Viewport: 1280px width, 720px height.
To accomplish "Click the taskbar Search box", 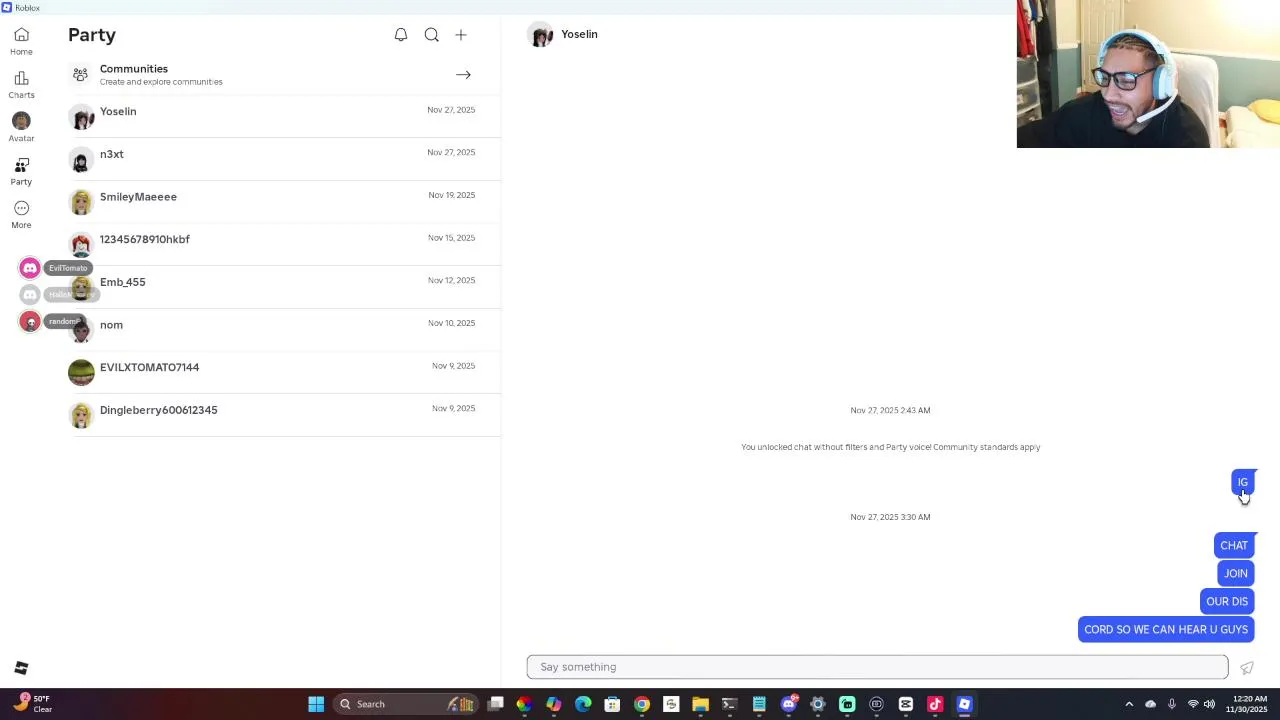I will point(406,704).
